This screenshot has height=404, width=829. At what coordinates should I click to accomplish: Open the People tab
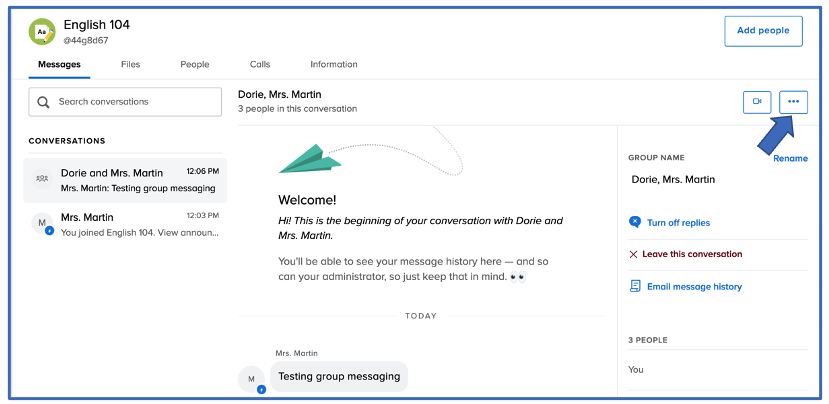click(194, 64)
